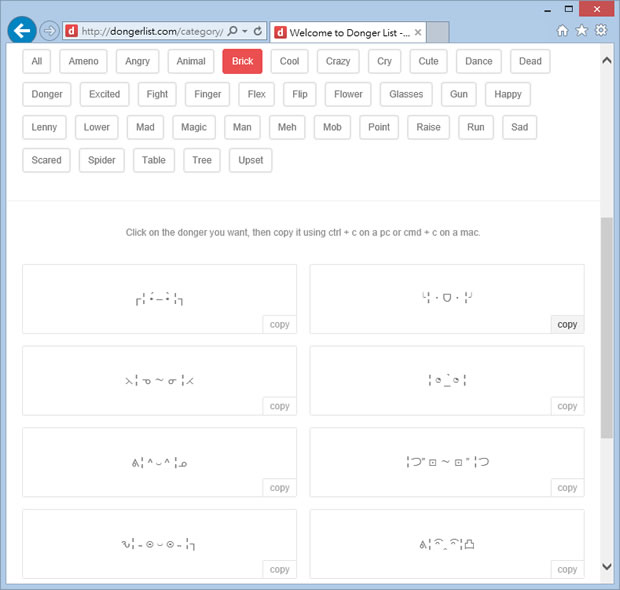Filter dongers by the Glasses category

coord(406,94)
